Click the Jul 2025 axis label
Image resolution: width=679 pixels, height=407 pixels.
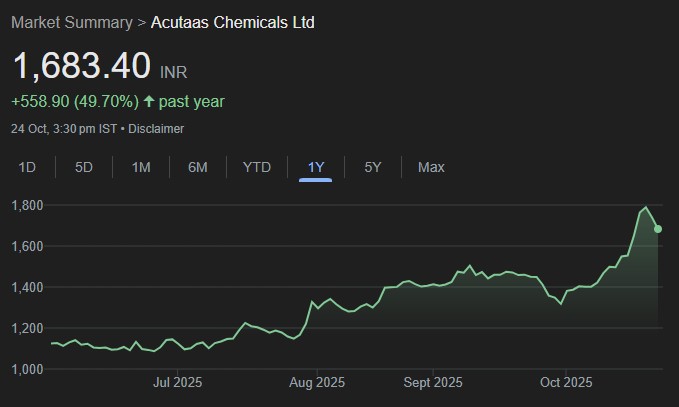click(x=178, y=382)
